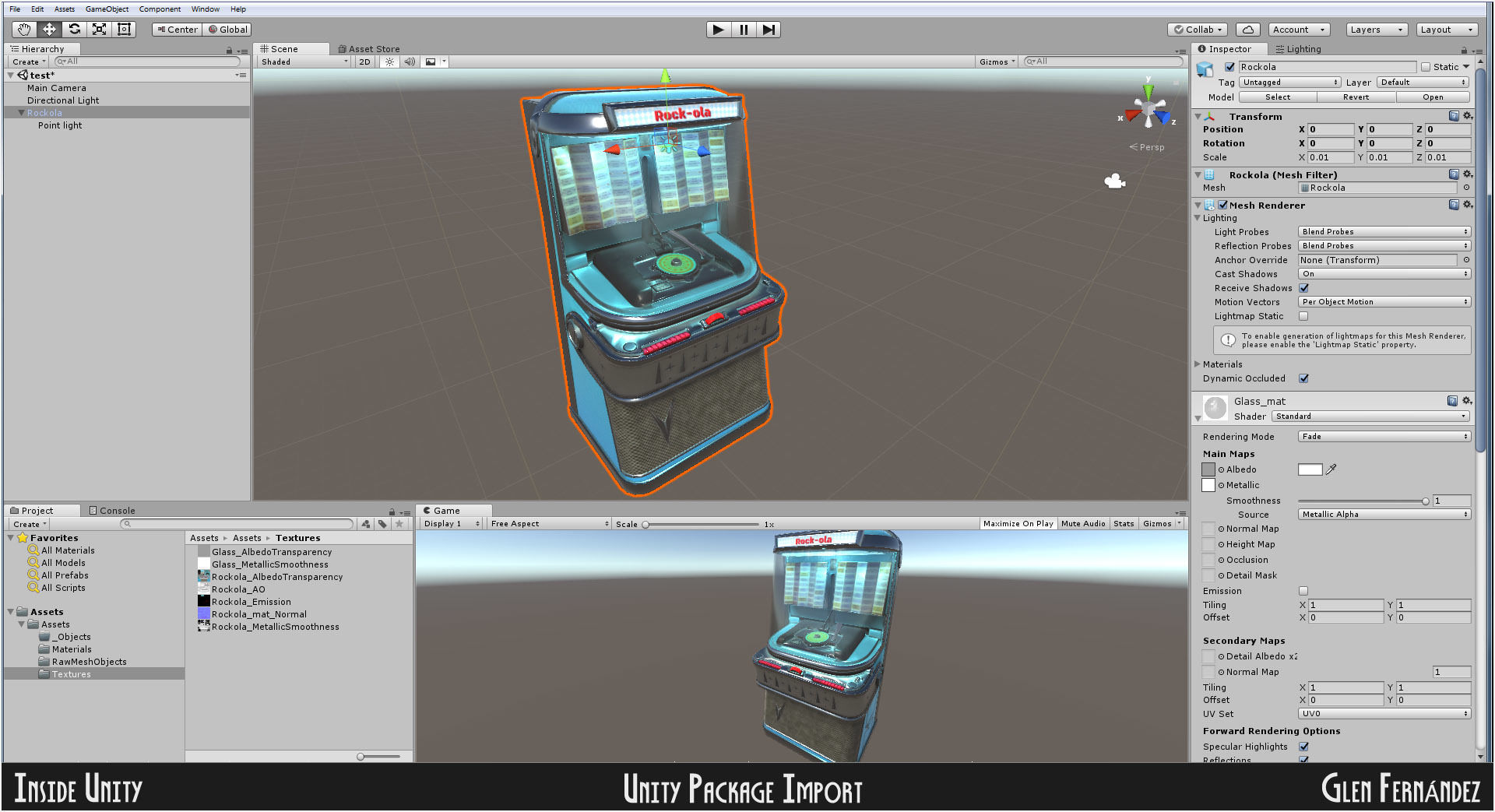Toggle the Static checkbox

[1426, 67]
